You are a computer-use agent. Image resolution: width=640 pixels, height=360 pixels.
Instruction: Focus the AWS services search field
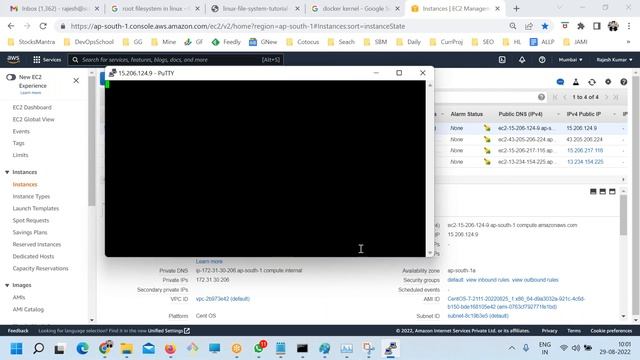pos(176,60)
